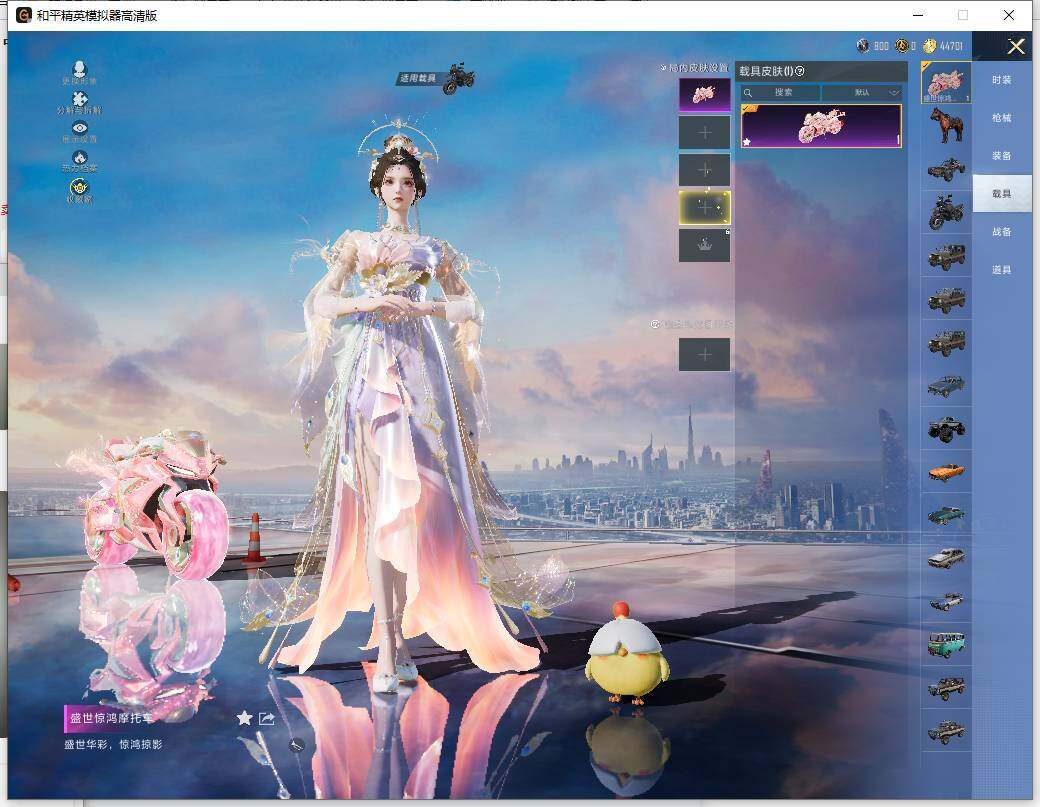1040x807 pixels.
Task: Open the help question mark next to 载具皮肤
Action: point(800,71)
